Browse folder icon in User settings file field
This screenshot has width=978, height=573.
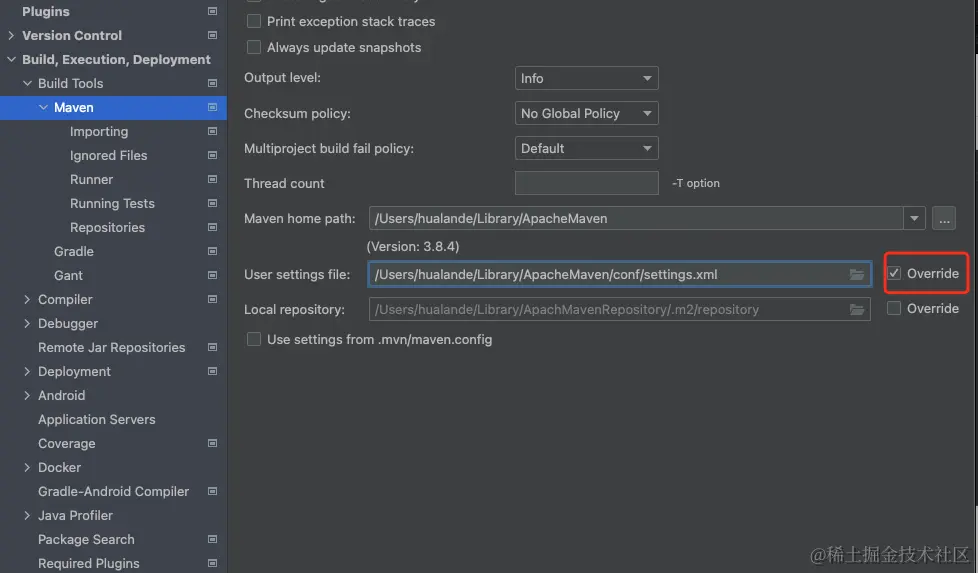(857, 274)
